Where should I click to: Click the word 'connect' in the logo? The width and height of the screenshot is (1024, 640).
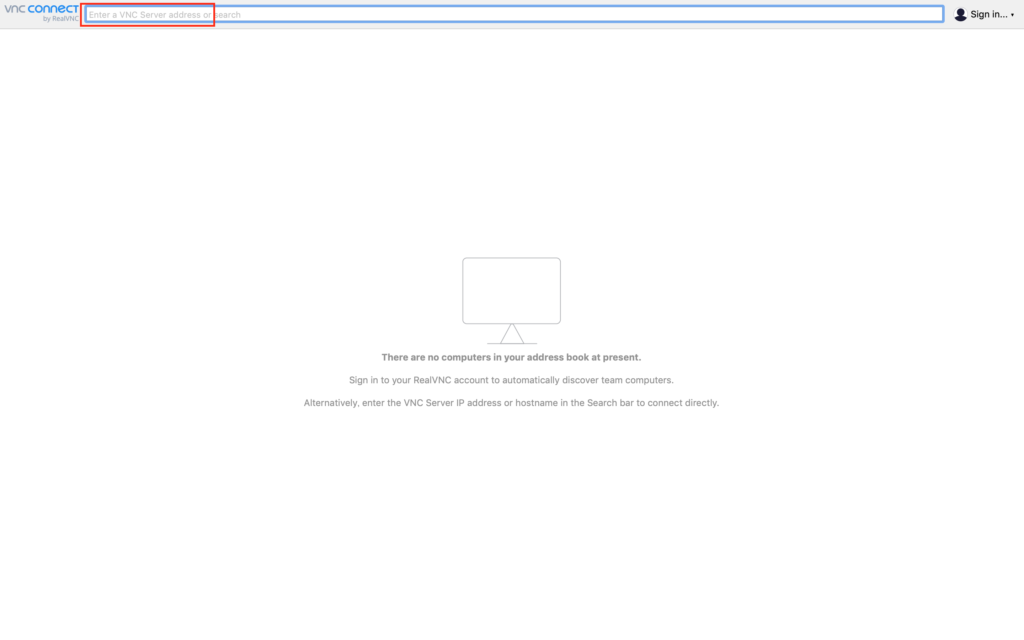[54, 9]
